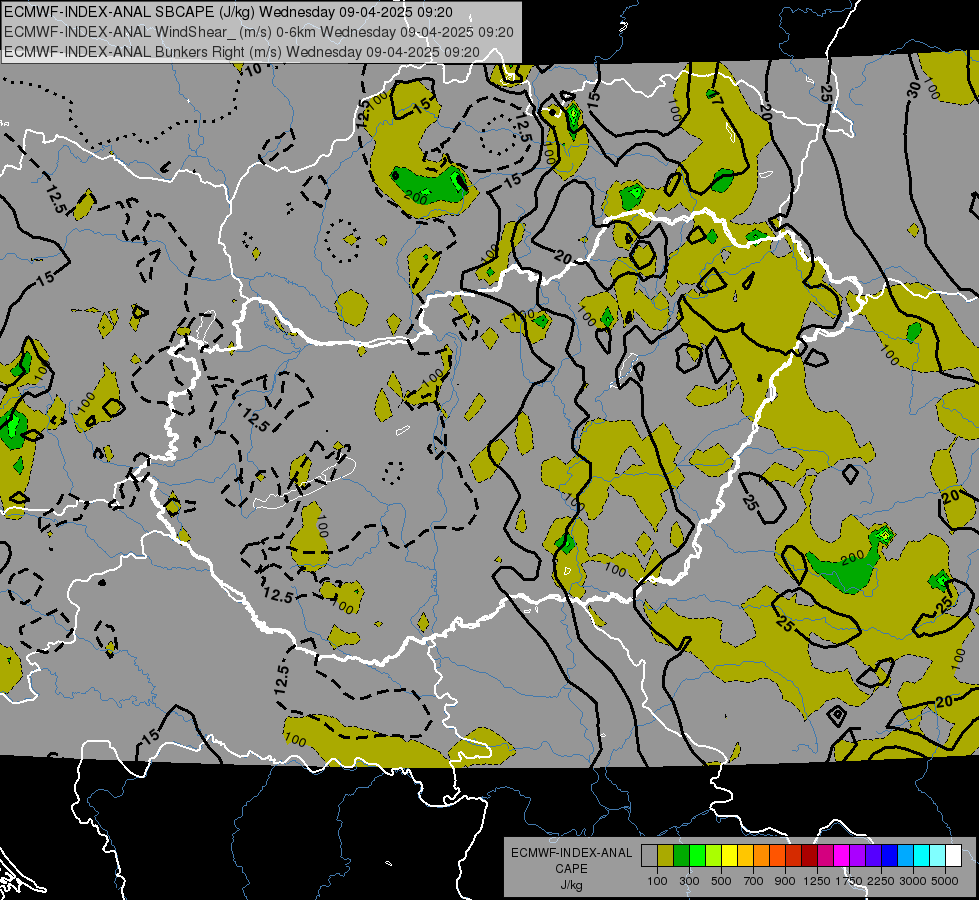Click the SBCAPE title line
This screenshot has height=900, width=979.
coord(229,12)
